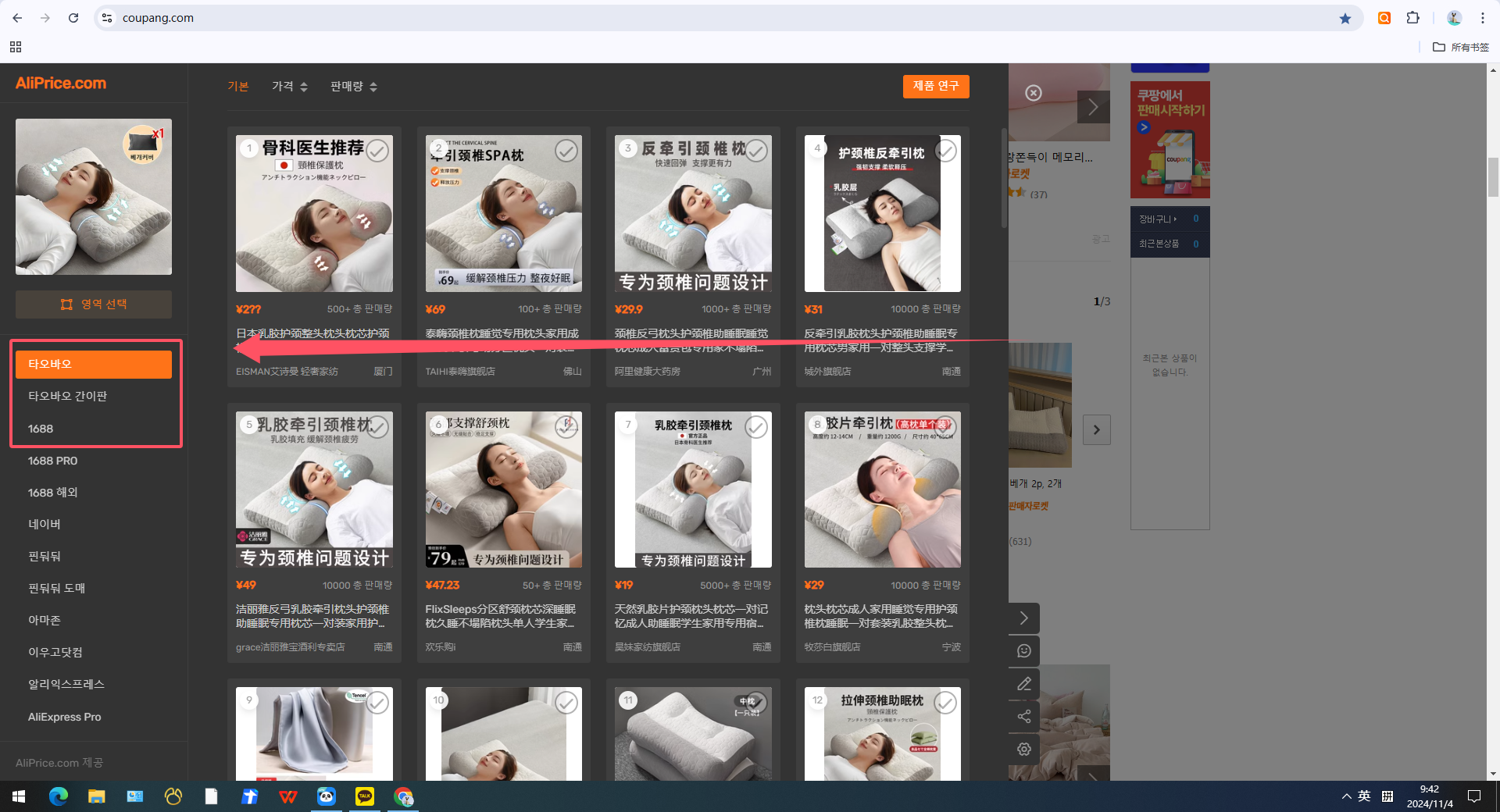Screen dimensions: 1500x812
Task: Open Windows Start menu
Action: click(19, 796)
